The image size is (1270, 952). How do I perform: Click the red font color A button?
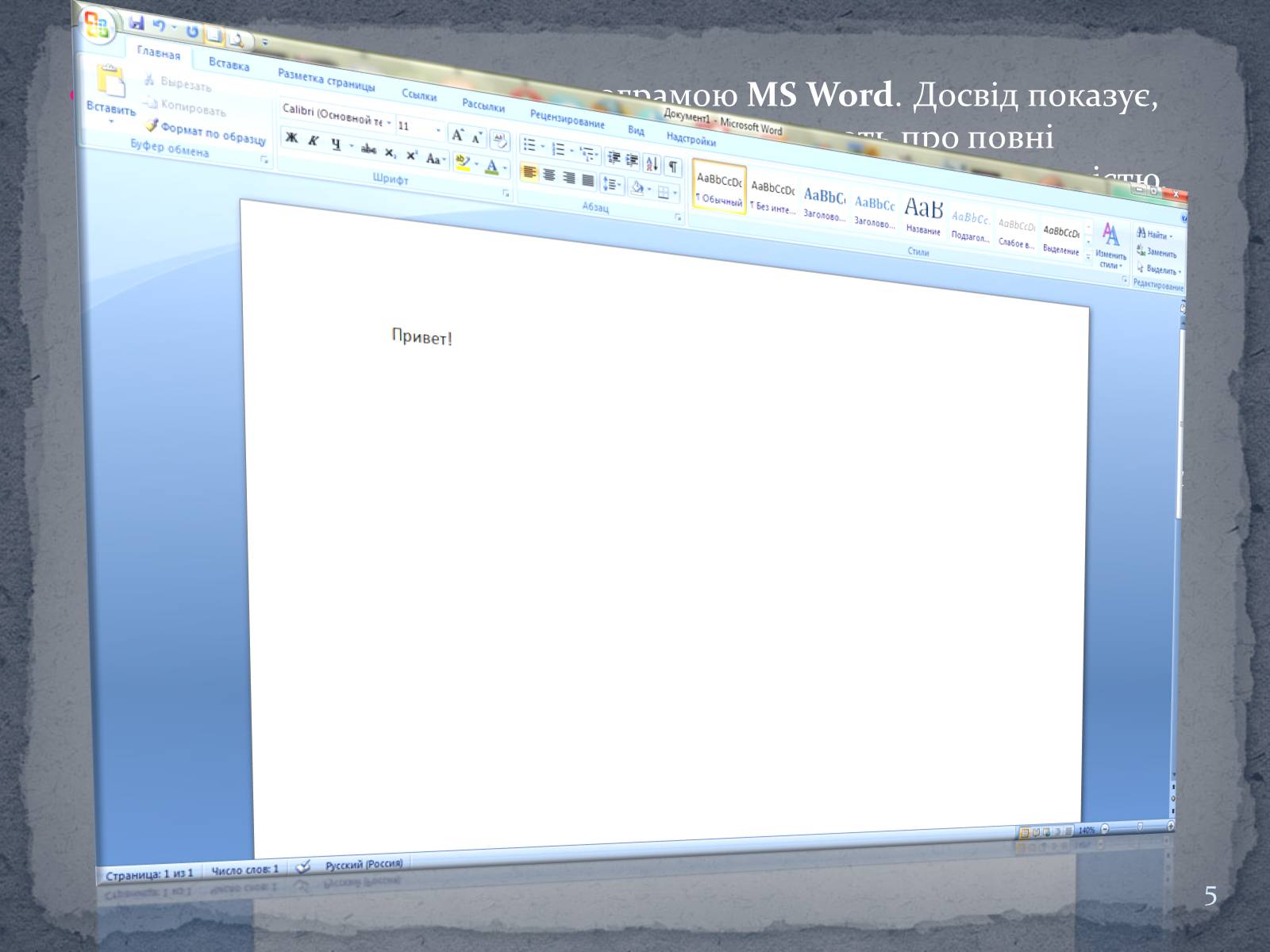tap(491, 167)
